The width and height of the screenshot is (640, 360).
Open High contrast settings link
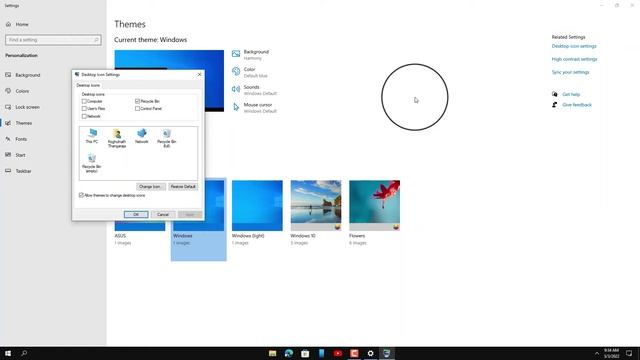tap(574, 59)
